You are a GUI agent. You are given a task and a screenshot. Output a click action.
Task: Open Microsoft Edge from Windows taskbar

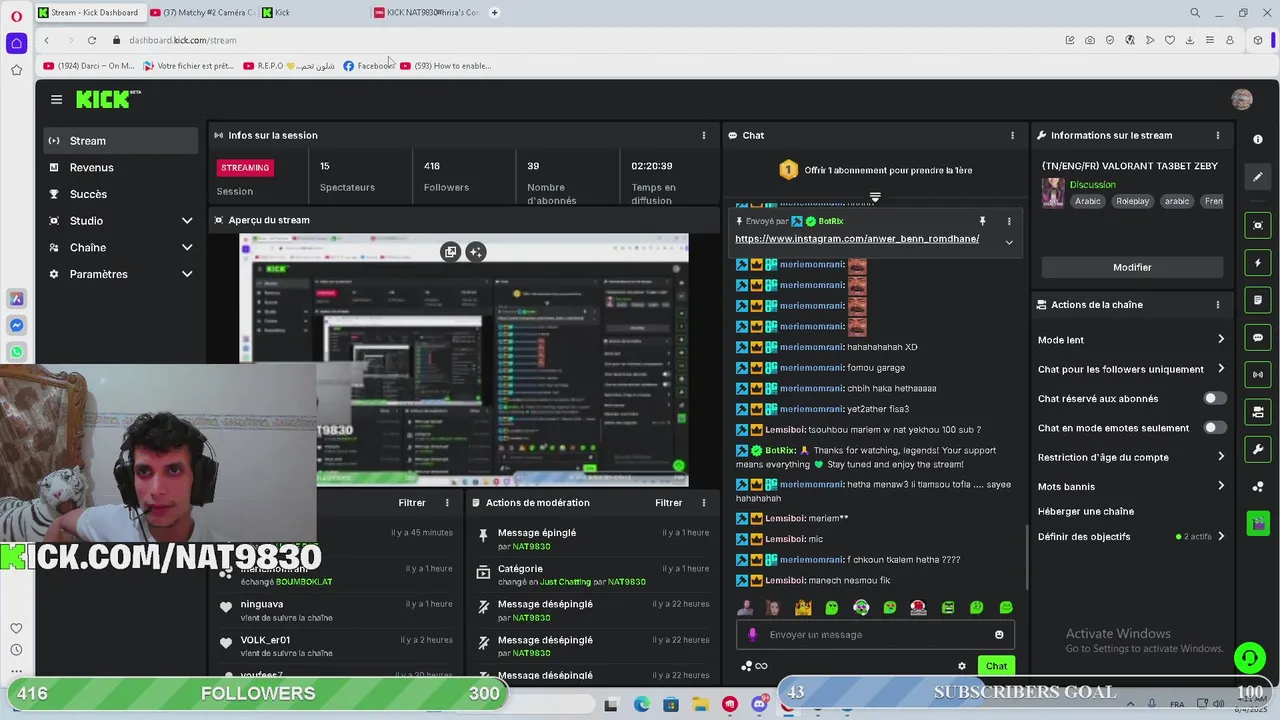641,705
